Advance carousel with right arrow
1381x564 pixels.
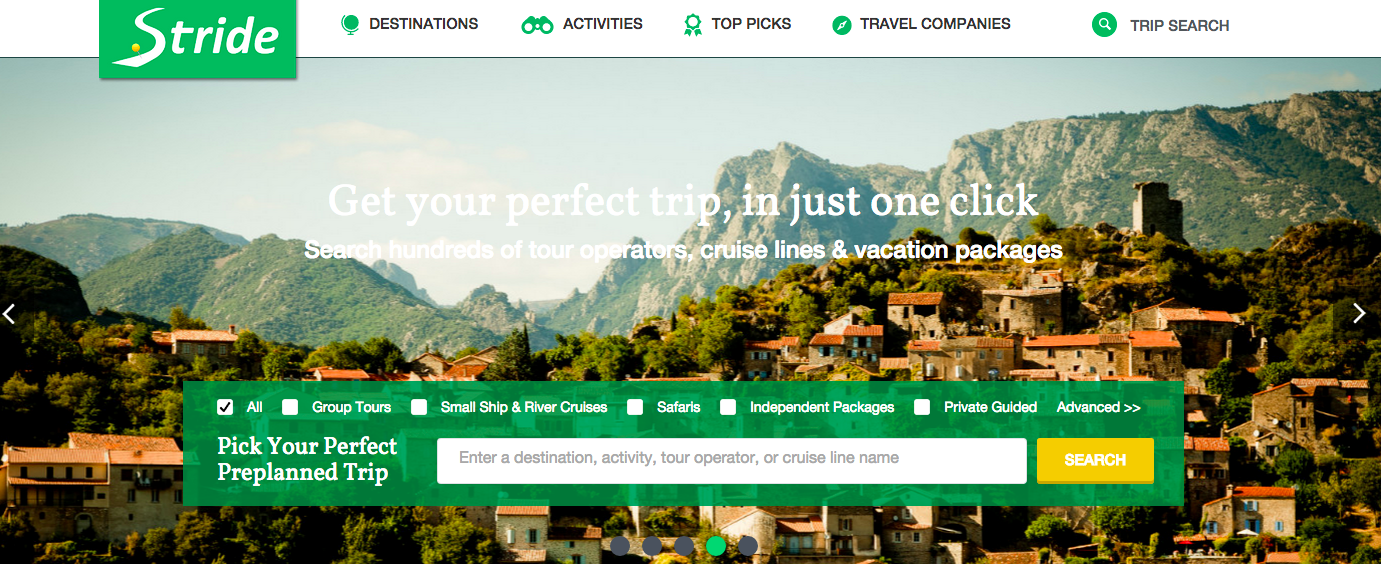1358,314
